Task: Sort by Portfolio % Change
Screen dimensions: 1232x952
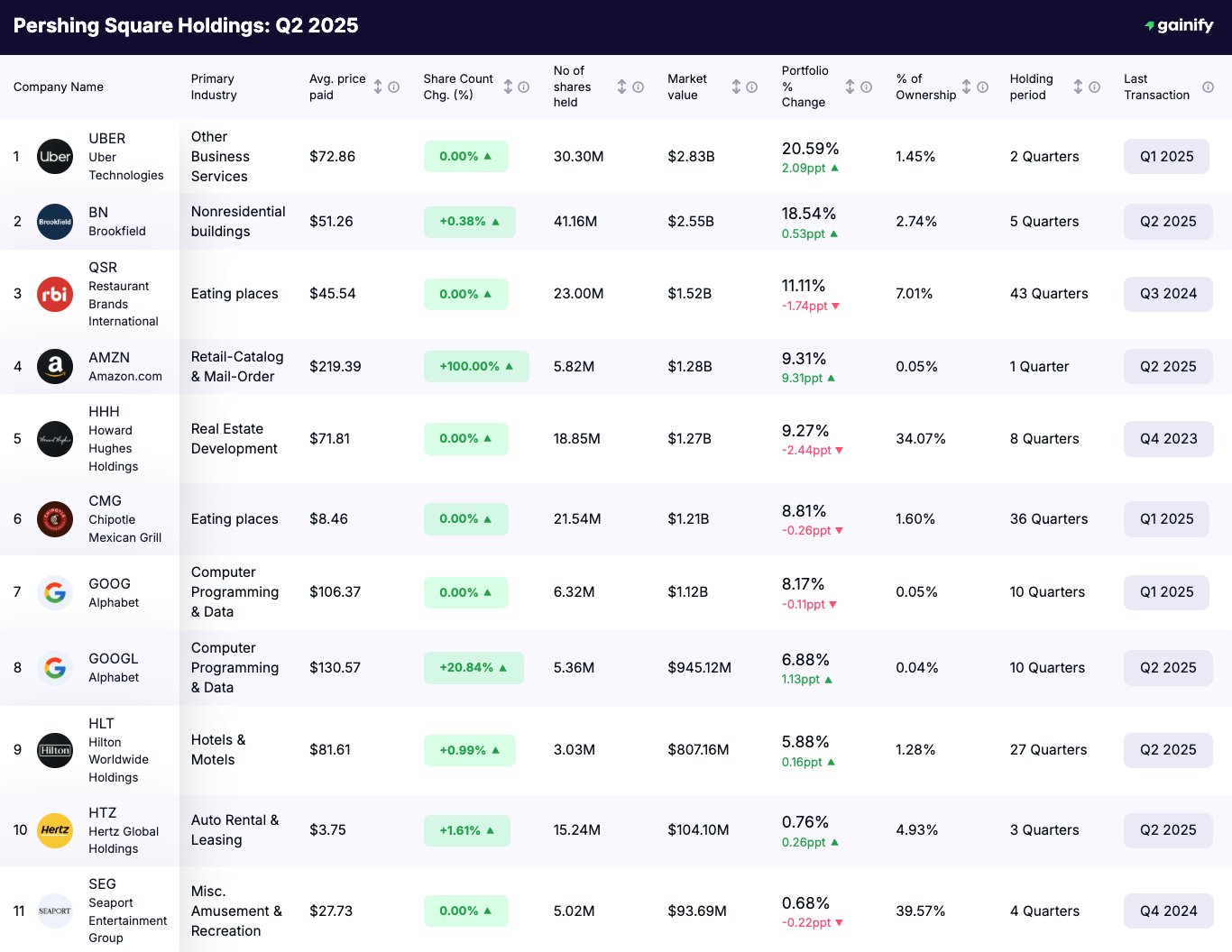Action: [850, 87]
